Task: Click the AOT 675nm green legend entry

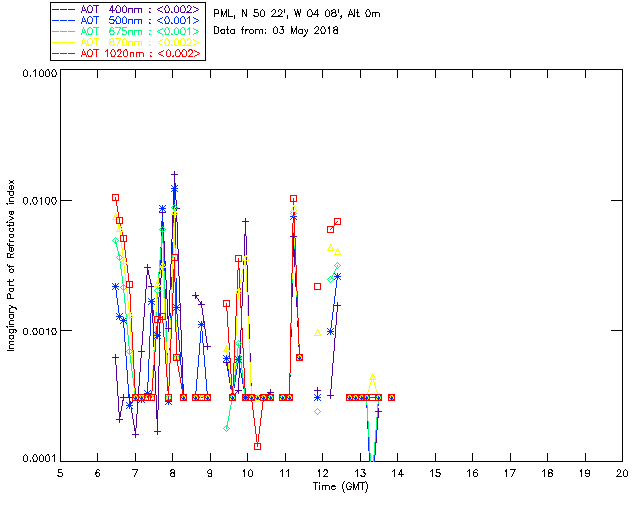Action: (x=126, y=31)
